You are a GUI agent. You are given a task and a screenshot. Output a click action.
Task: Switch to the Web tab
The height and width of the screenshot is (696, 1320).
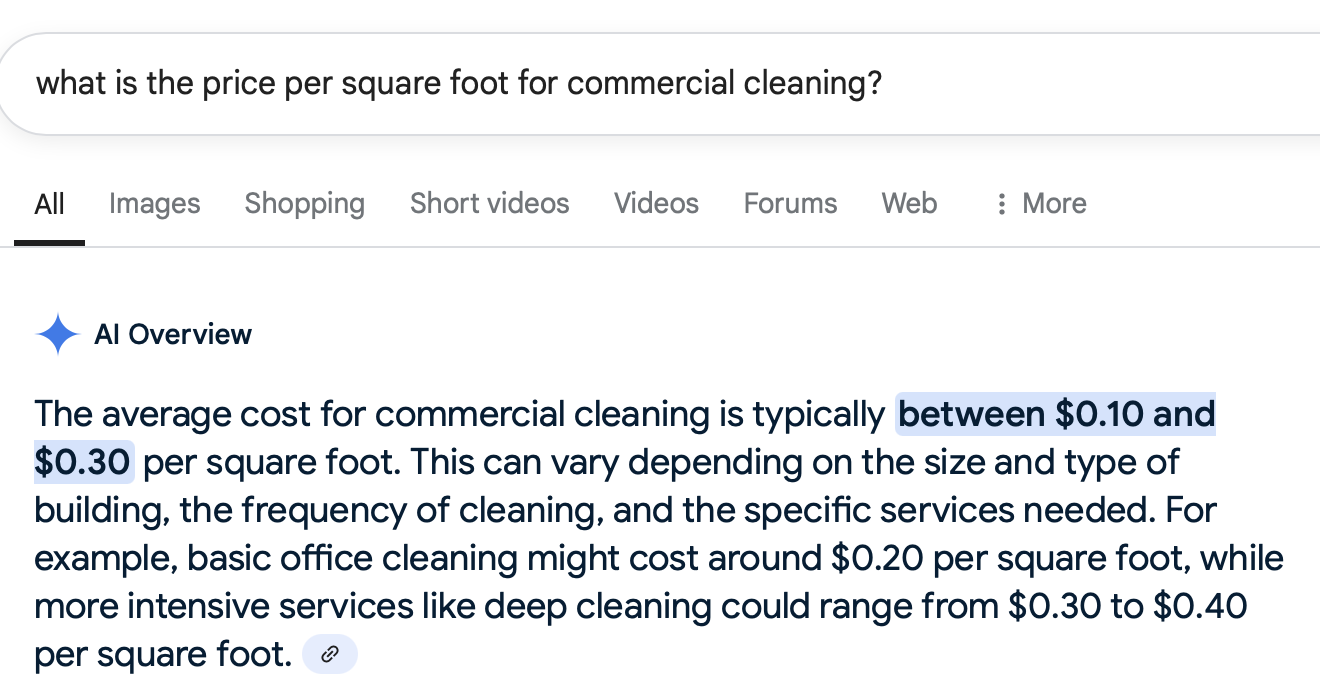(x=909, y=204)
